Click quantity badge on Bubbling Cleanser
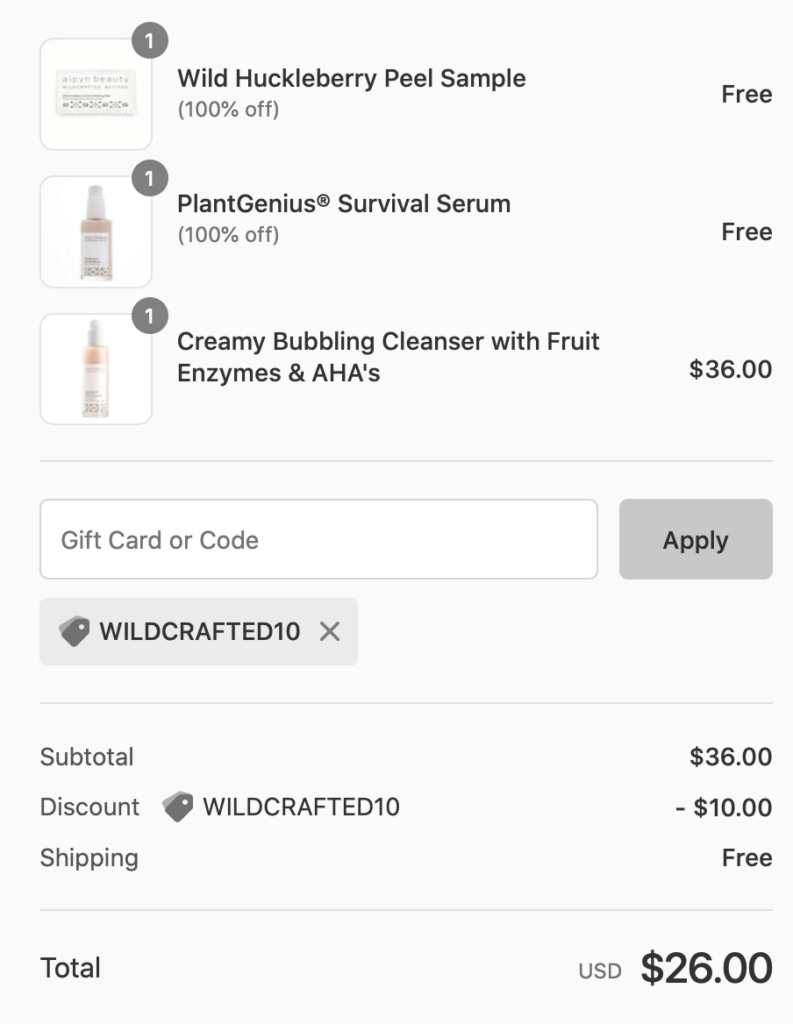Screen dimensions: 793x1024 (150, 316)
